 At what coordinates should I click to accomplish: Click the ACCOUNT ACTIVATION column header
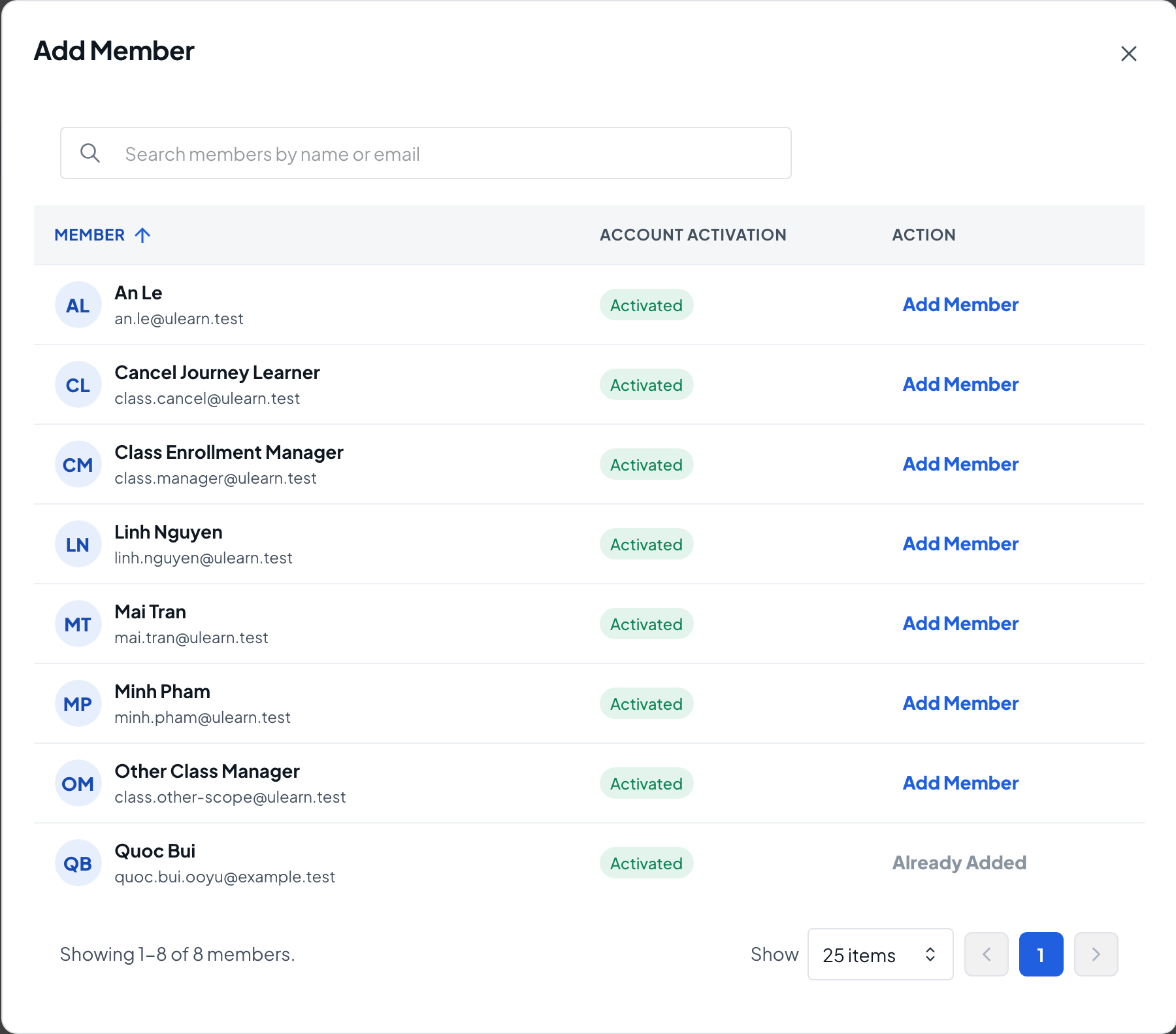[x=693, y=235]
